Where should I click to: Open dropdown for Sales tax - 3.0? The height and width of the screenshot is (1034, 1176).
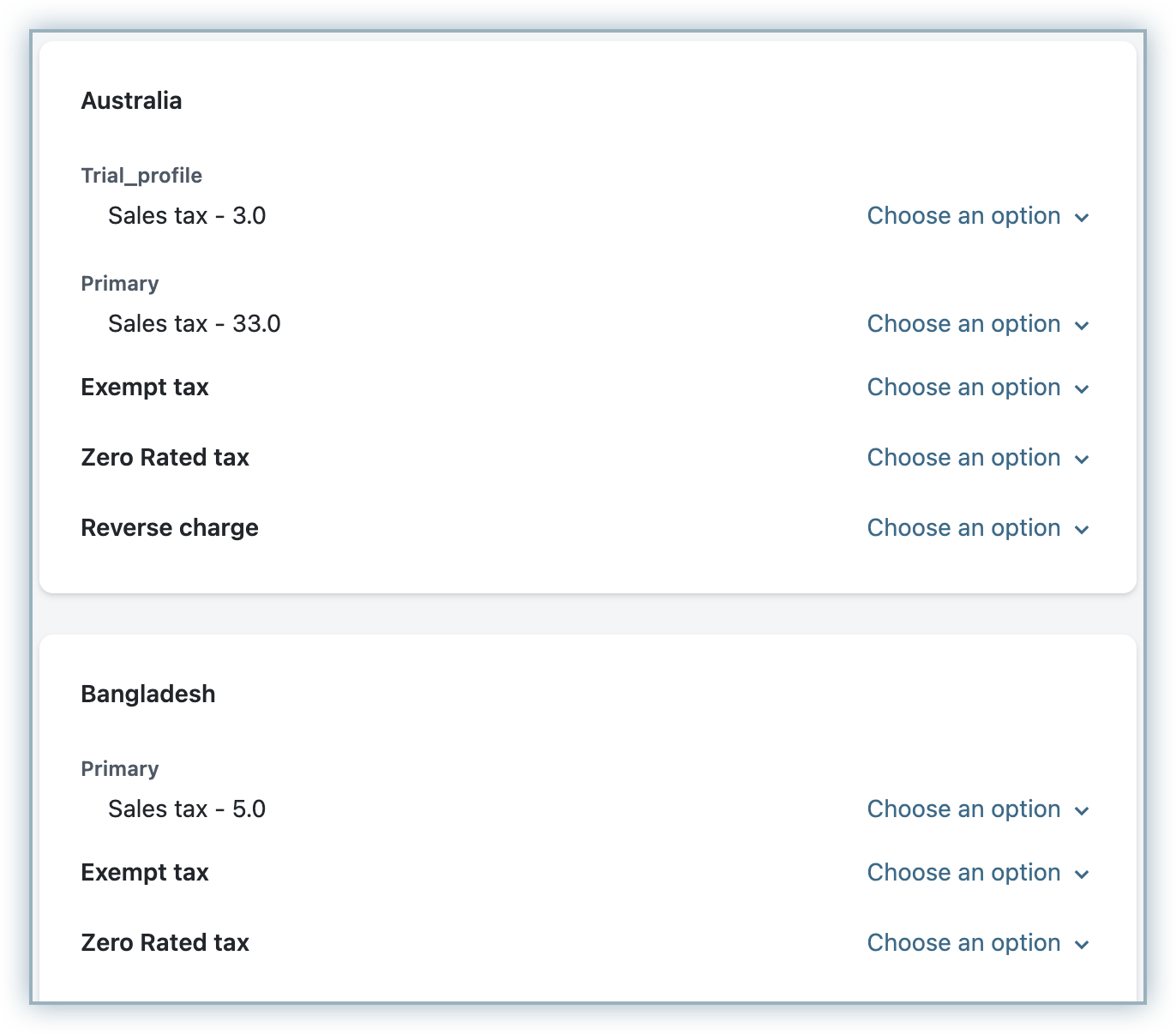977,216
